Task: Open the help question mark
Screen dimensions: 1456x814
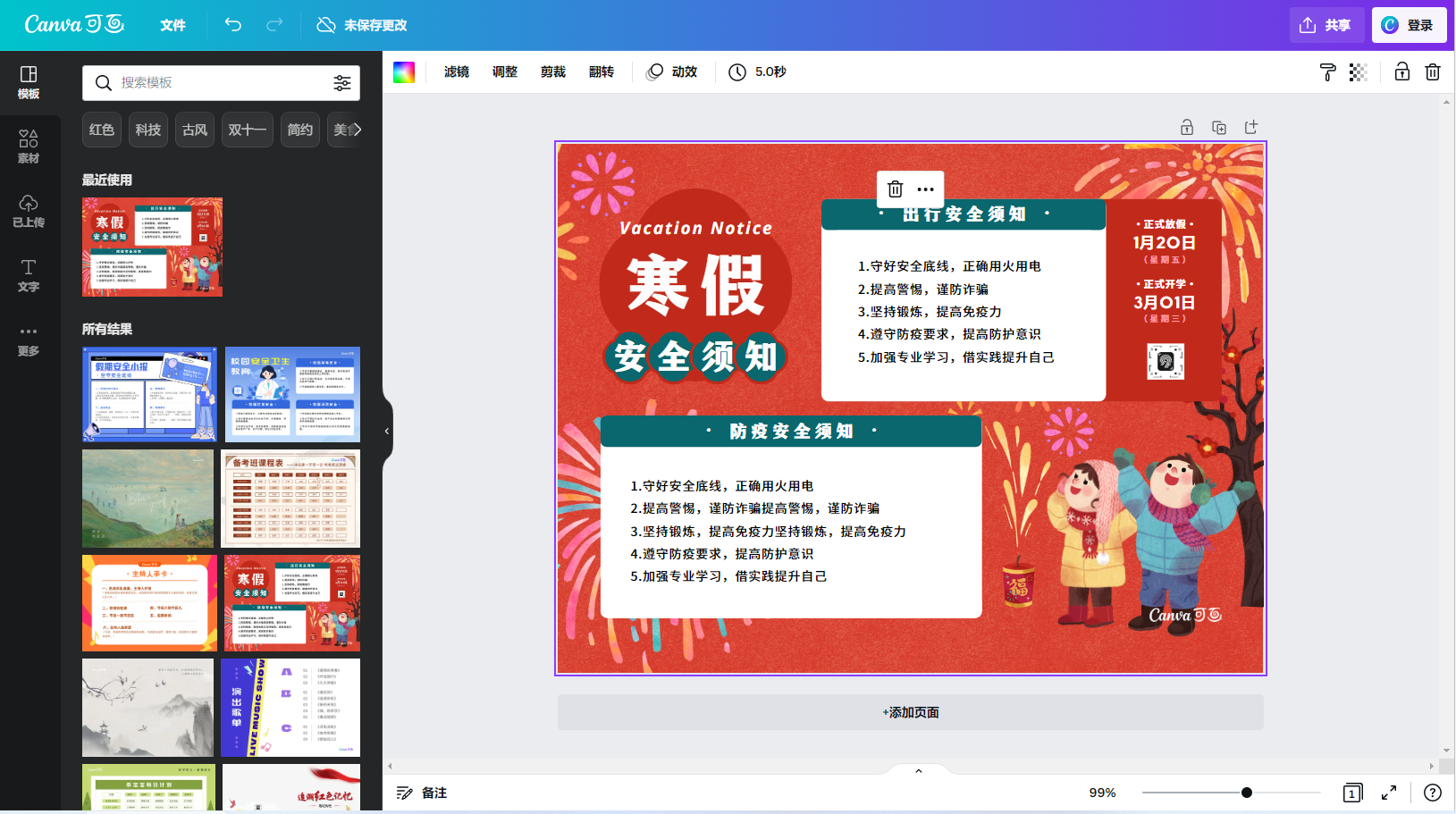Action: click(x=1433, y=793)
